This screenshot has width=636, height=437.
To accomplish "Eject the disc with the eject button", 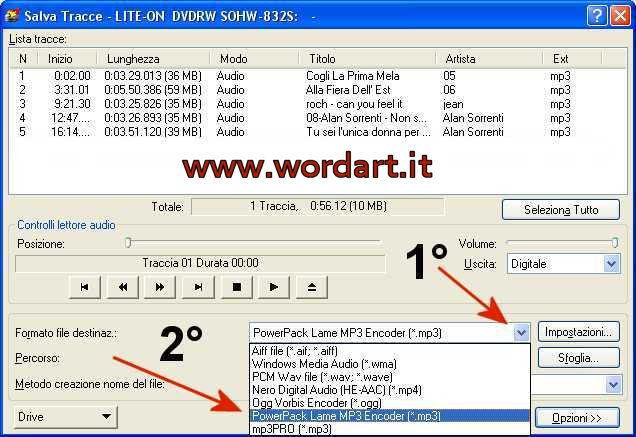I will [311, 287].
